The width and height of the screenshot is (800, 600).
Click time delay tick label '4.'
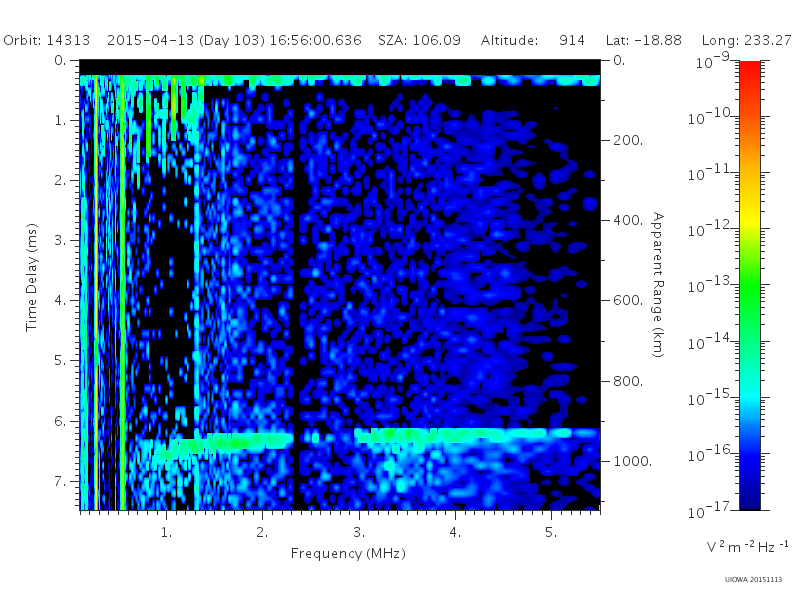61,301
